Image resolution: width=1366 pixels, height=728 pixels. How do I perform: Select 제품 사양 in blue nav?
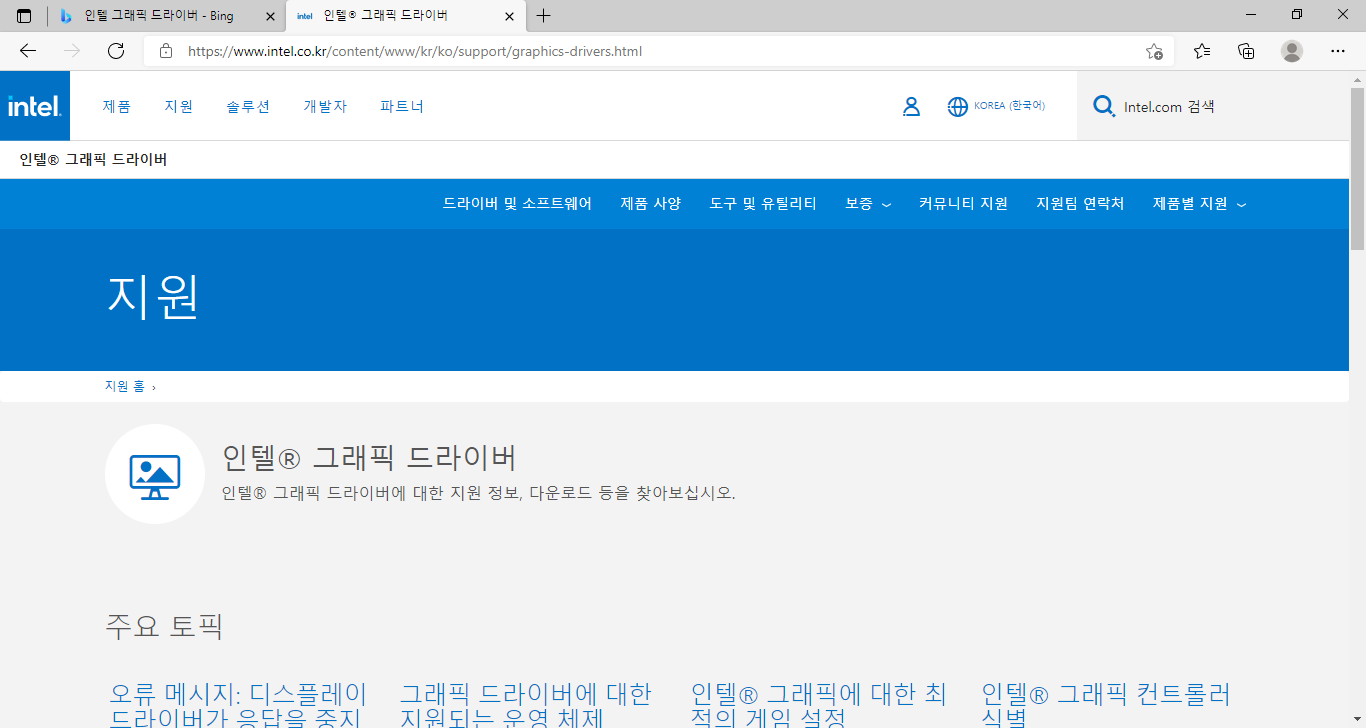pyautogui.click(x=650, y=203)
